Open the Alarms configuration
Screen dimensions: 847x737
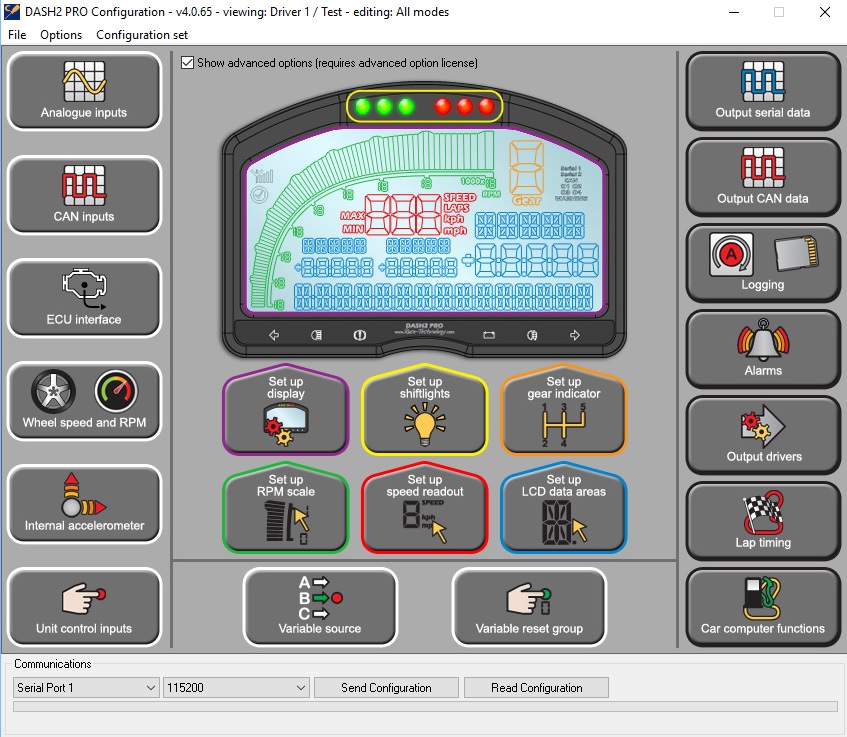pyautogui.click(x=763, y=349)
